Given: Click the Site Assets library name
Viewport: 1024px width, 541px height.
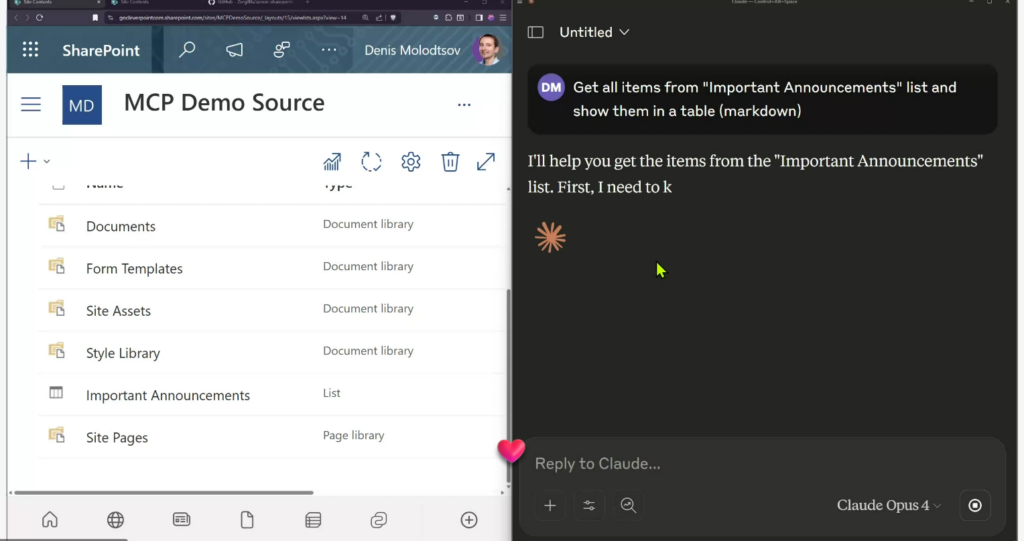Looking at the screenshot, I should (x=118, y=311).
